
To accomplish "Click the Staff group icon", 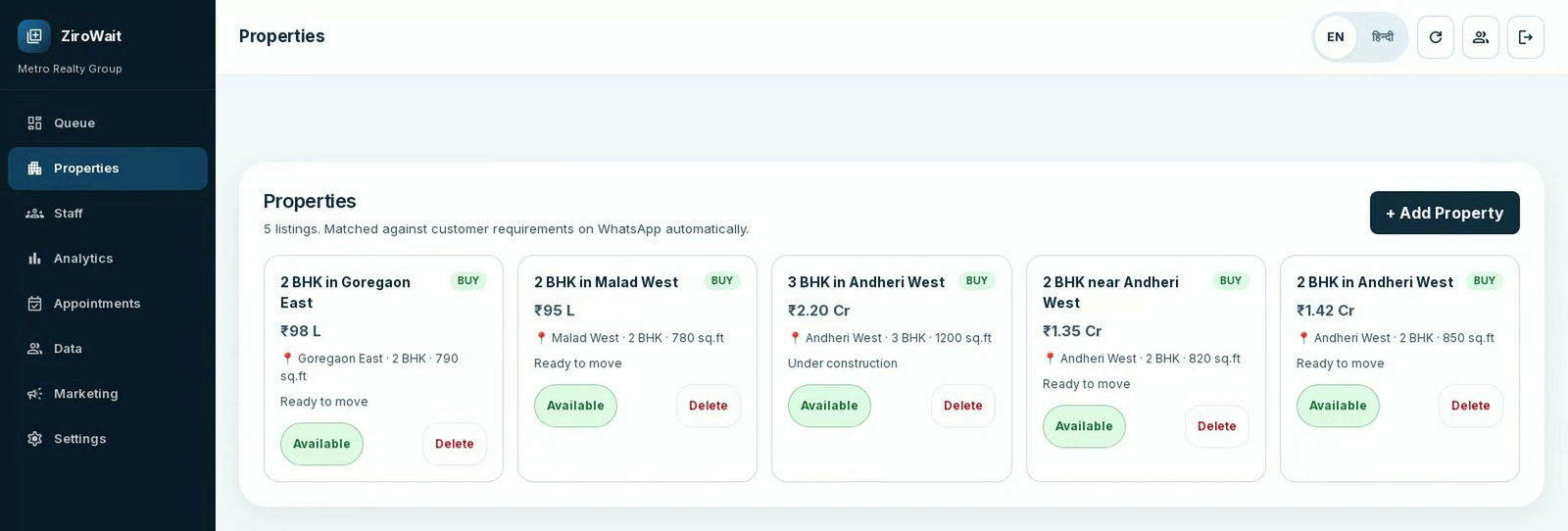I will point(34,213).
